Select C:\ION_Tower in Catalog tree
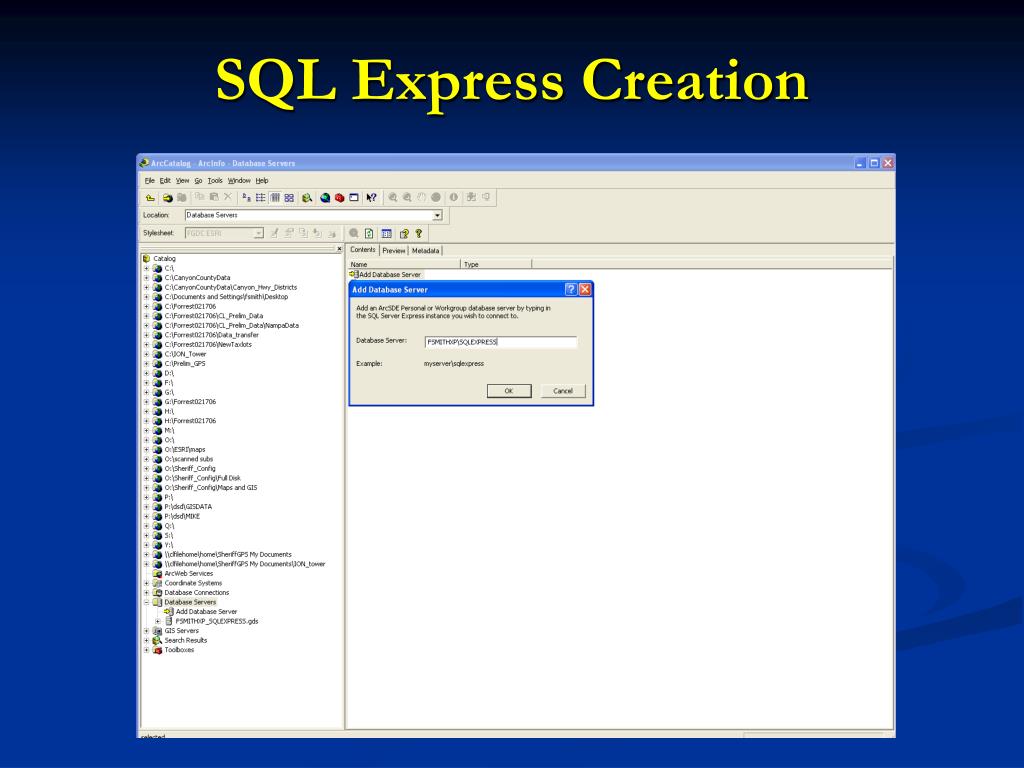The width and height of the screenshot is (1024, 768). 185,354
